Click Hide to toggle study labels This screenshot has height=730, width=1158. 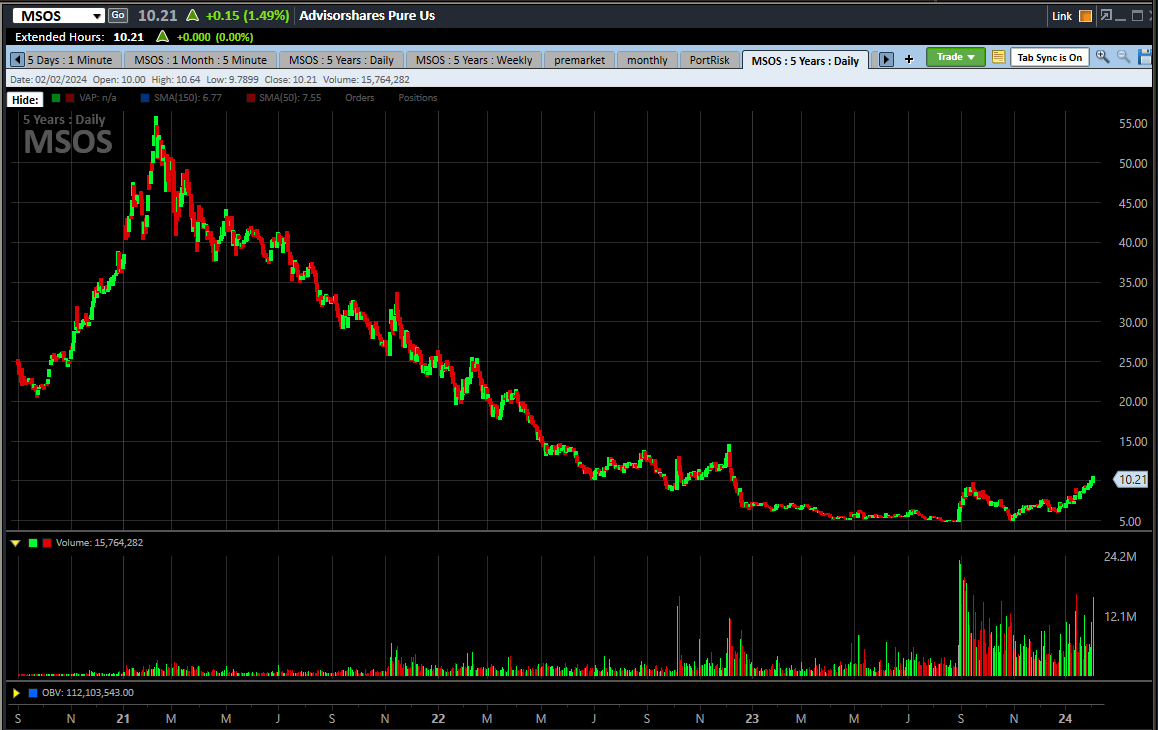(24, 99)
